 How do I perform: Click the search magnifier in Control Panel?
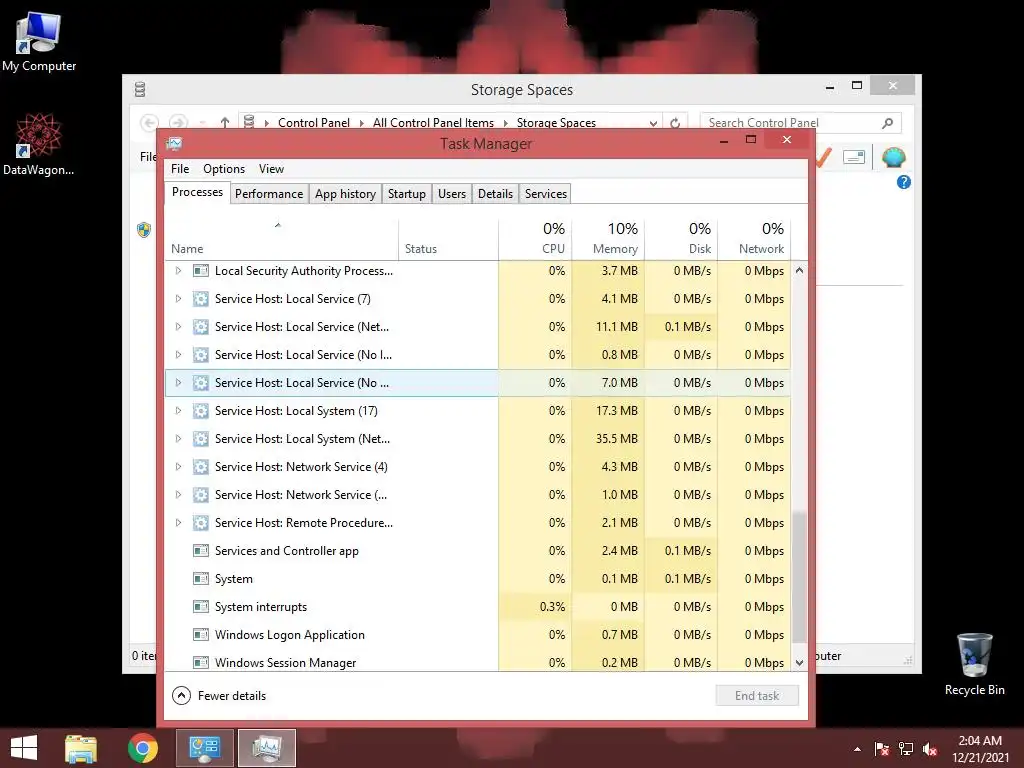tap(888, 123)
